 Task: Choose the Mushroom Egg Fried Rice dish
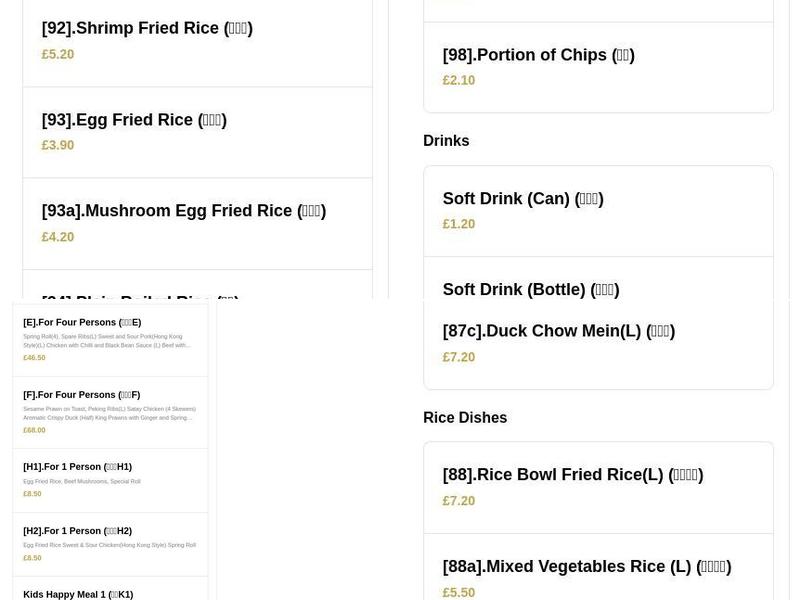(184, 211)
